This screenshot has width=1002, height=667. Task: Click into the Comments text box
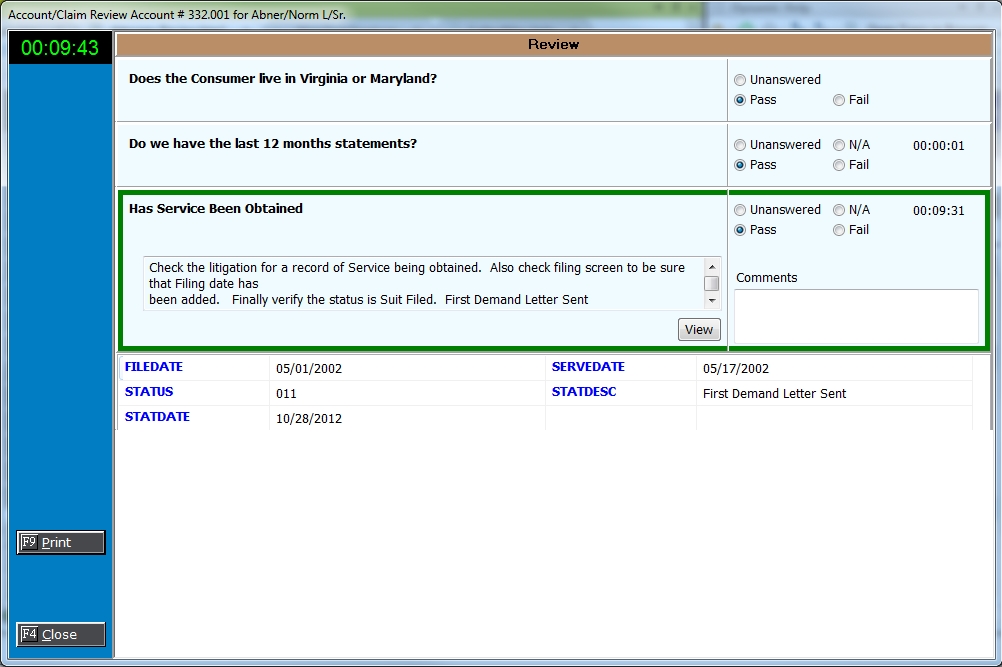[856, 316]
